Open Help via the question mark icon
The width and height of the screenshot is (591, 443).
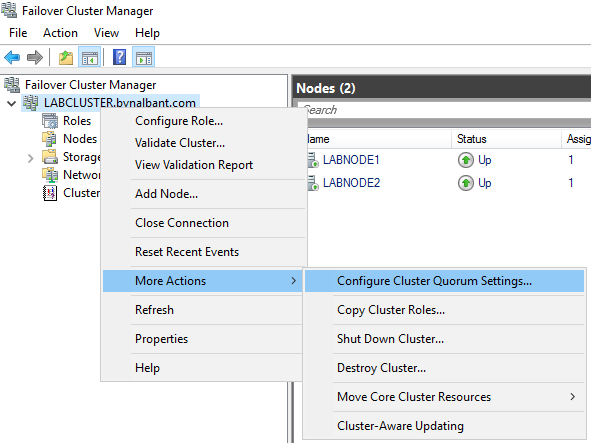119,57
